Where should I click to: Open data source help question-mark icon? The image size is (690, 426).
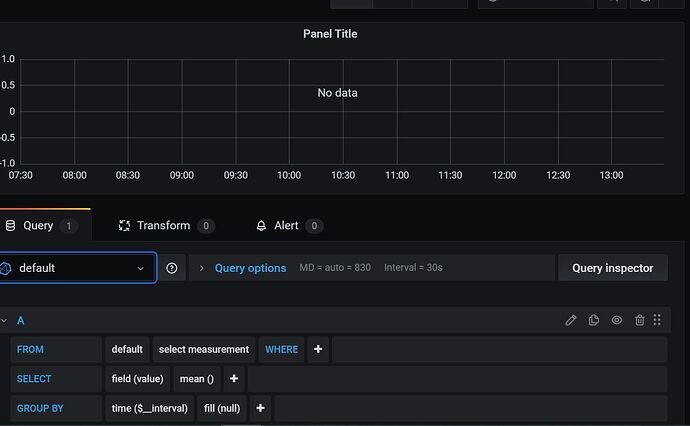point(172,268)
